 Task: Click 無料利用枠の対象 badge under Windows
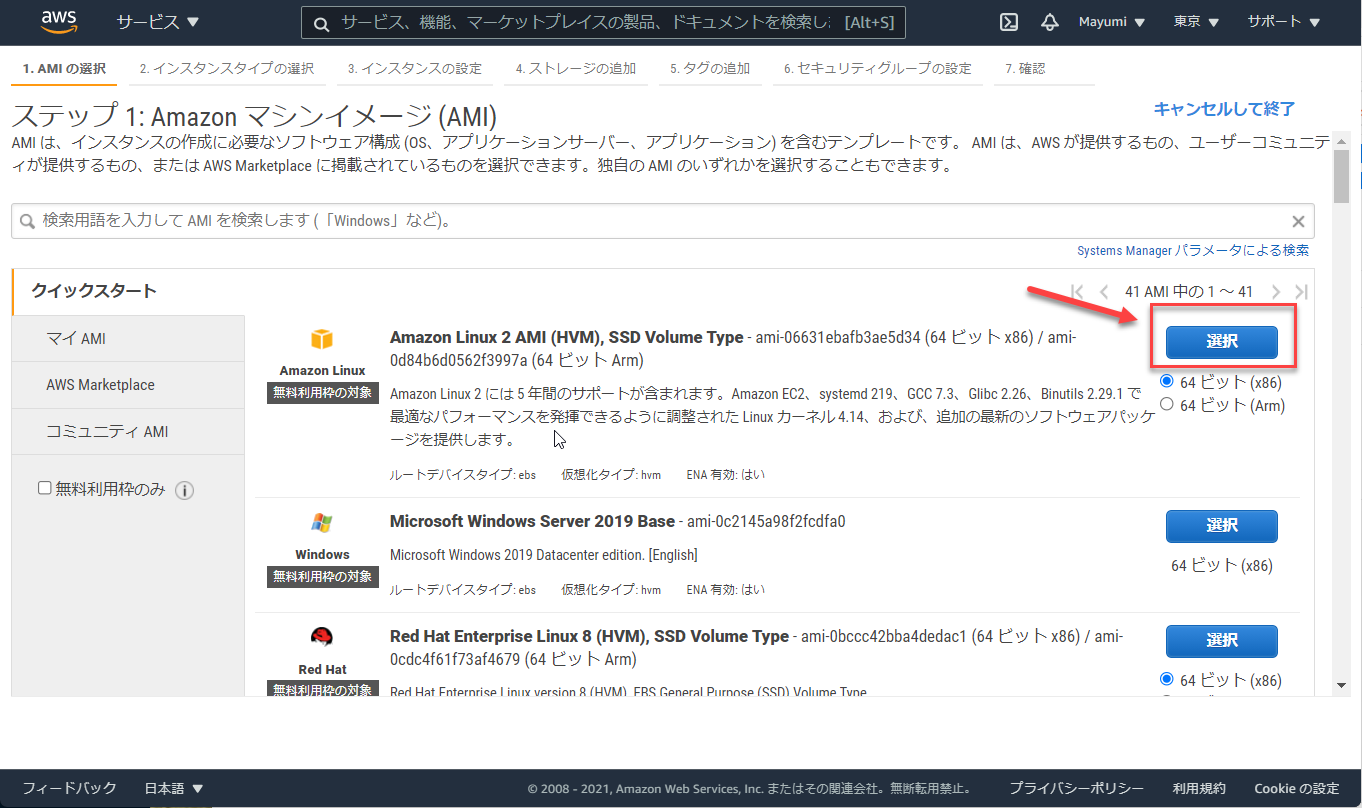tap(323, 577)
